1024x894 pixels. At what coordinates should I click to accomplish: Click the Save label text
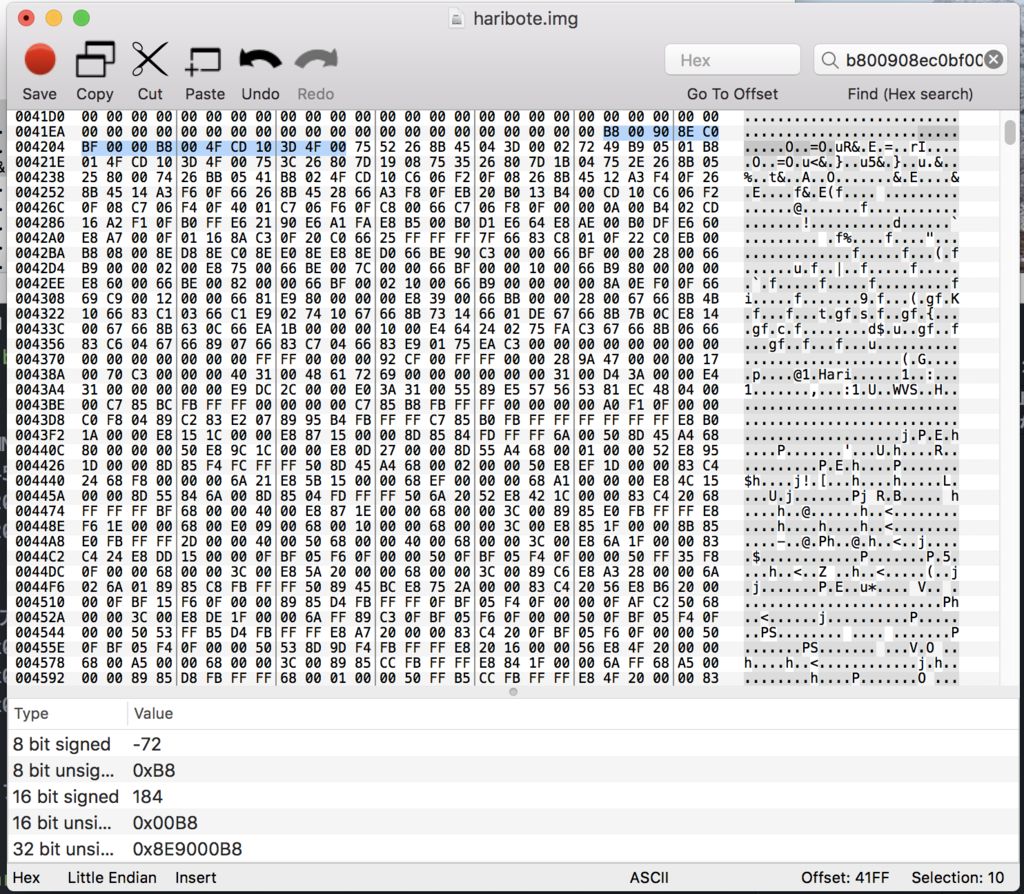click(39, 93)
